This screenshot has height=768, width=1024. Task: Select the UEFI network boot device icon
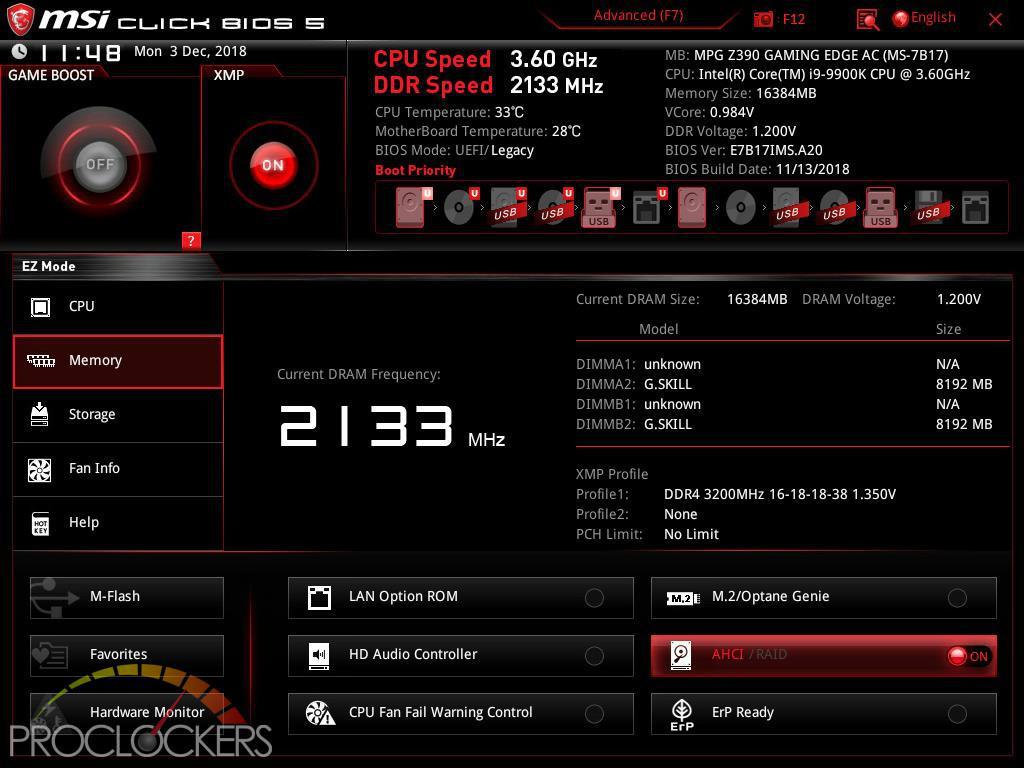coord(648,207)
